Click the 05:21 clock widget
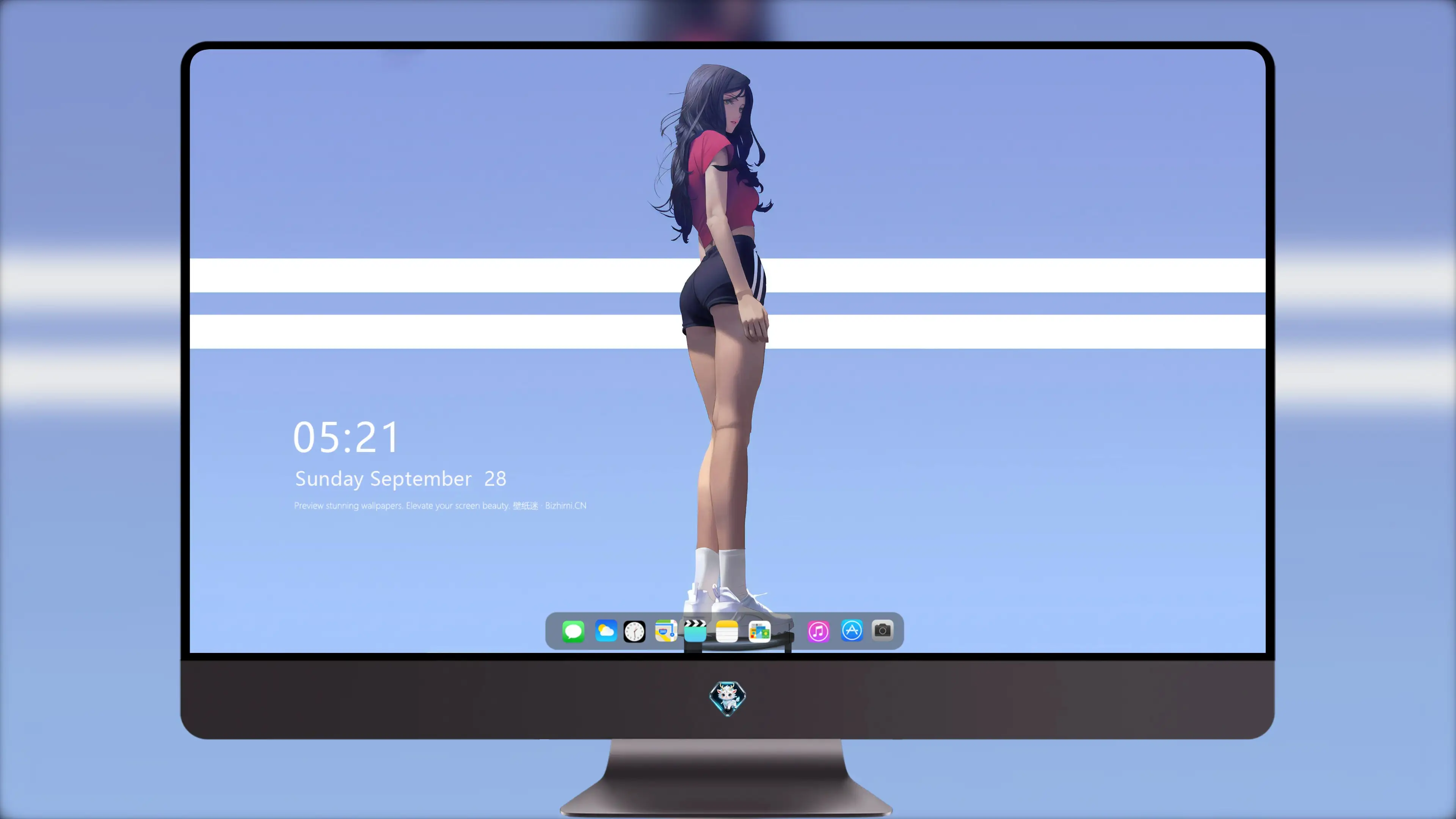The image size is (1456, 819). (x=346, y=438)
